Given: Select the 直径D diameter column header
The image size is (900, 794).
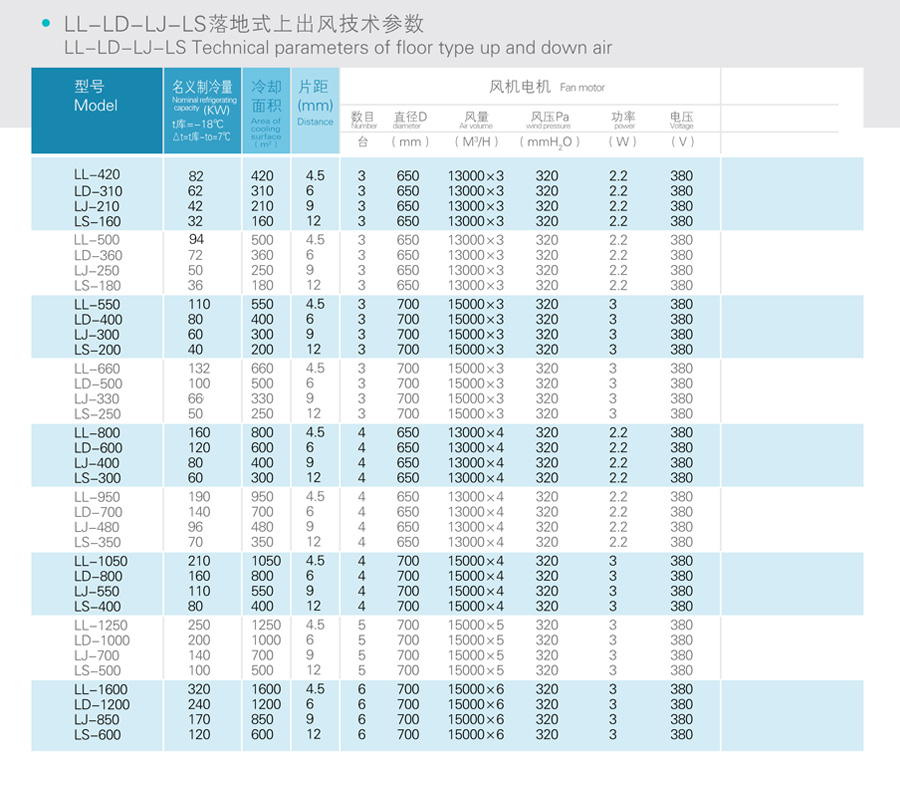Looking at the screenshot, I should pos(408,119).
